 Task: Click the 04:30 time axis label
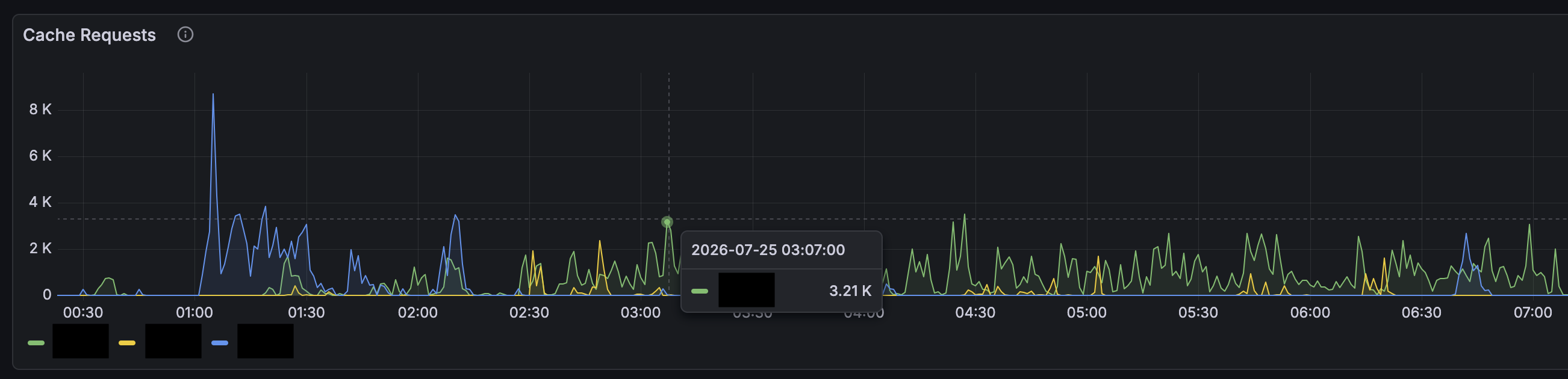pyautogui.click(x=975, y=313)
